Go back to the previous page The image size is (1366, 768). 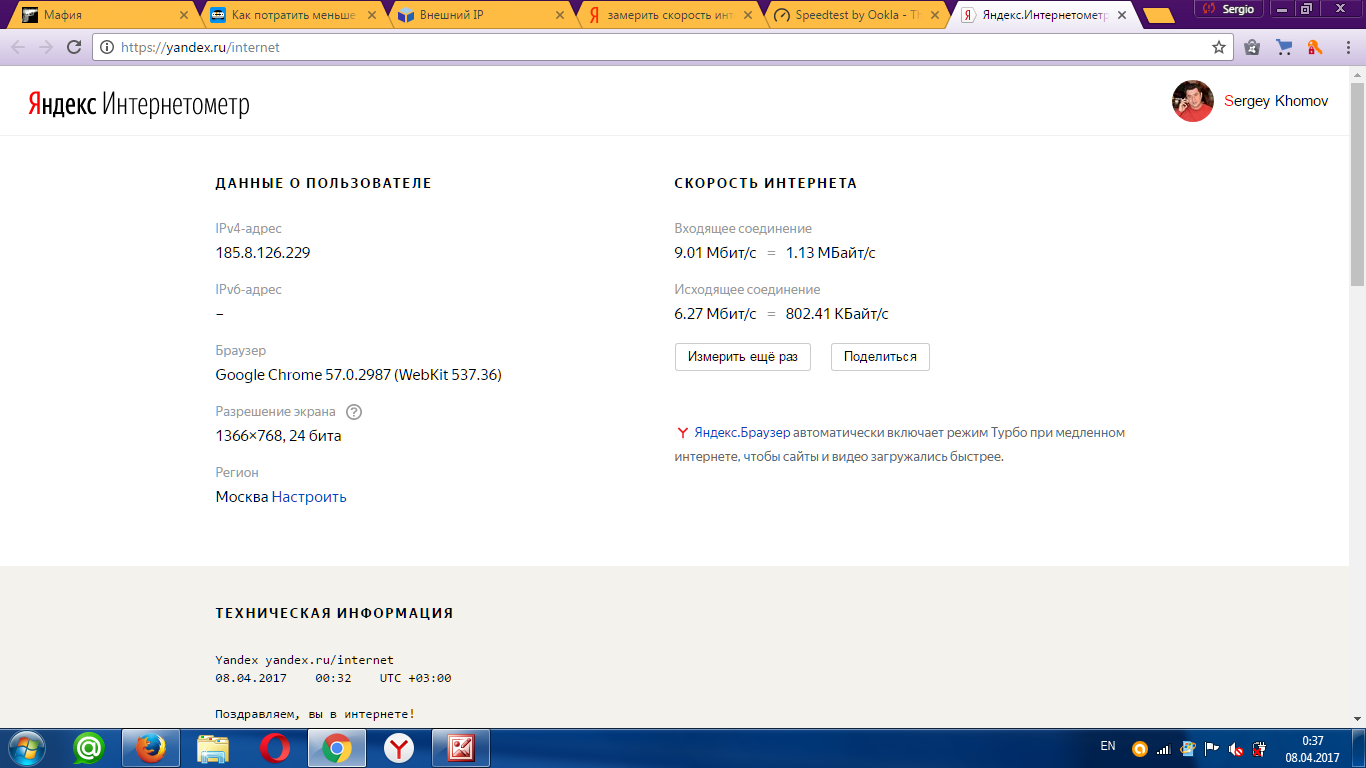[19, 47]
